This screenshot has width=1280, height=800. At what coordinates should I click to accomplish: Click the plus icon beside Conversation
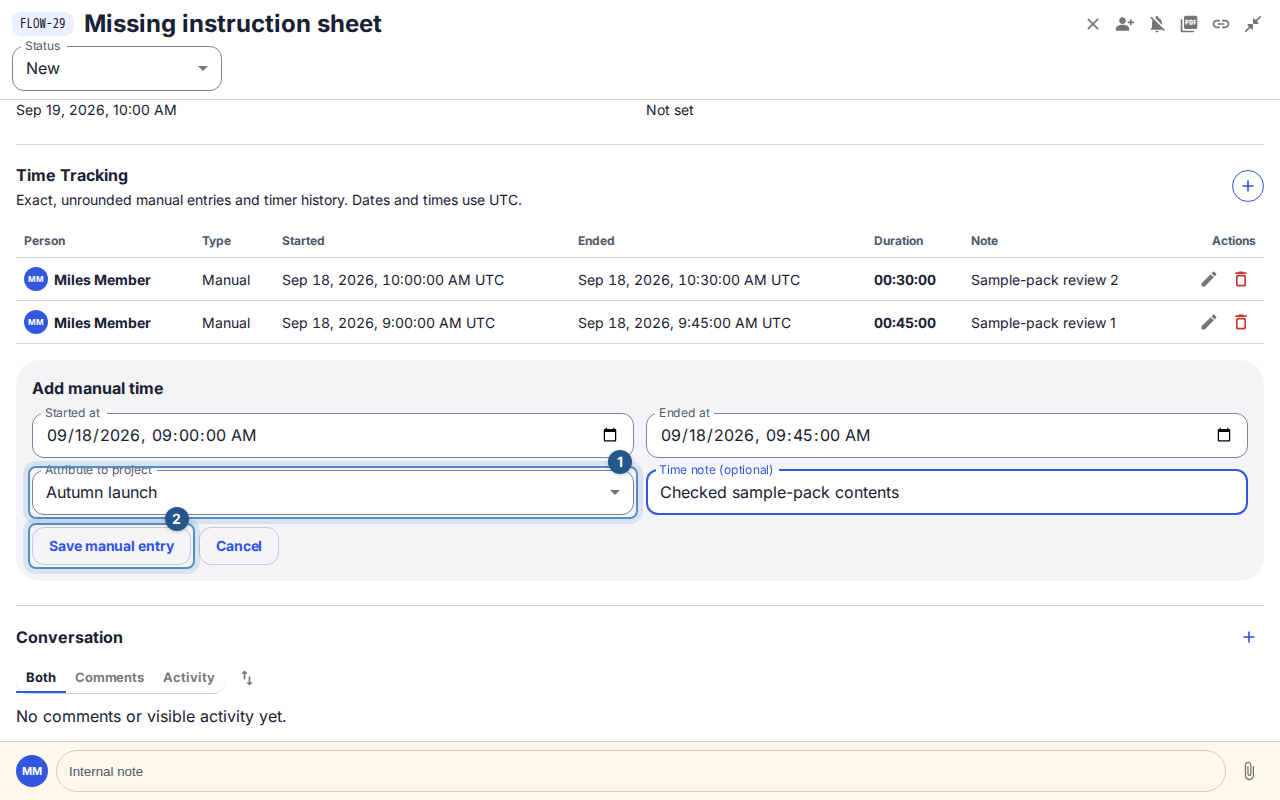point(1249,637)
